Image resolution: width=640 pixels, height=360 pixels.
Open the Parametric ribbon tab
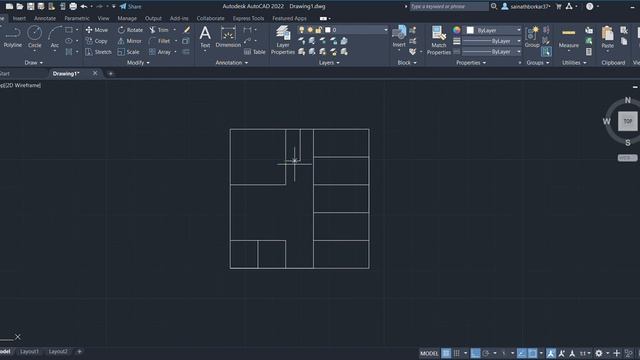click(77, 18)
